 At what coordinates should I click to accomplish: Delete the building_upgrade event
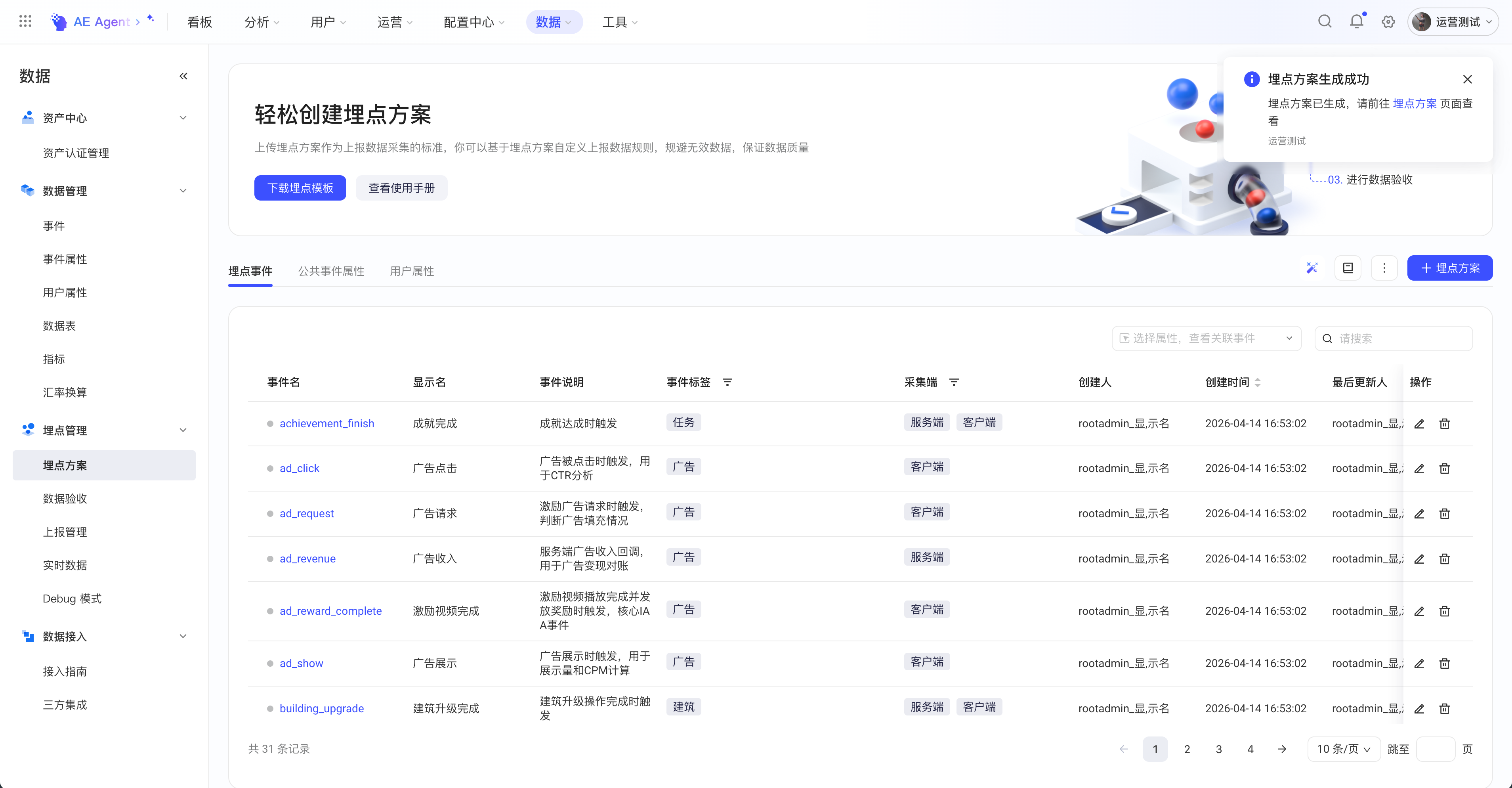click(x=1445, y=709)
